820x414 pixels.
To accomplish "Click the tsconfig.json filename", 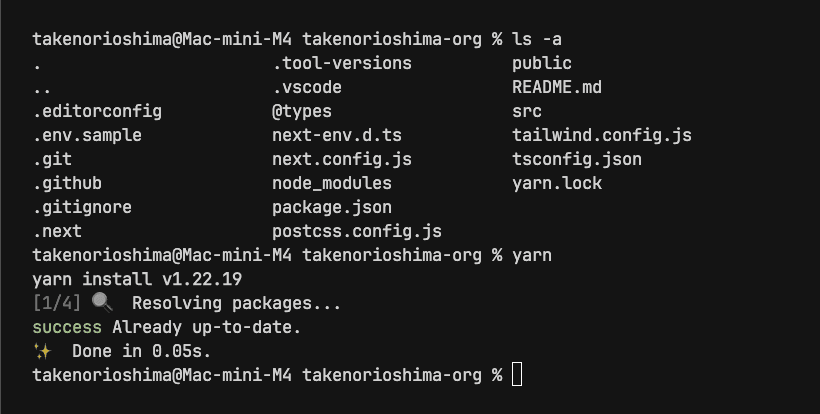I will [576, 159].
